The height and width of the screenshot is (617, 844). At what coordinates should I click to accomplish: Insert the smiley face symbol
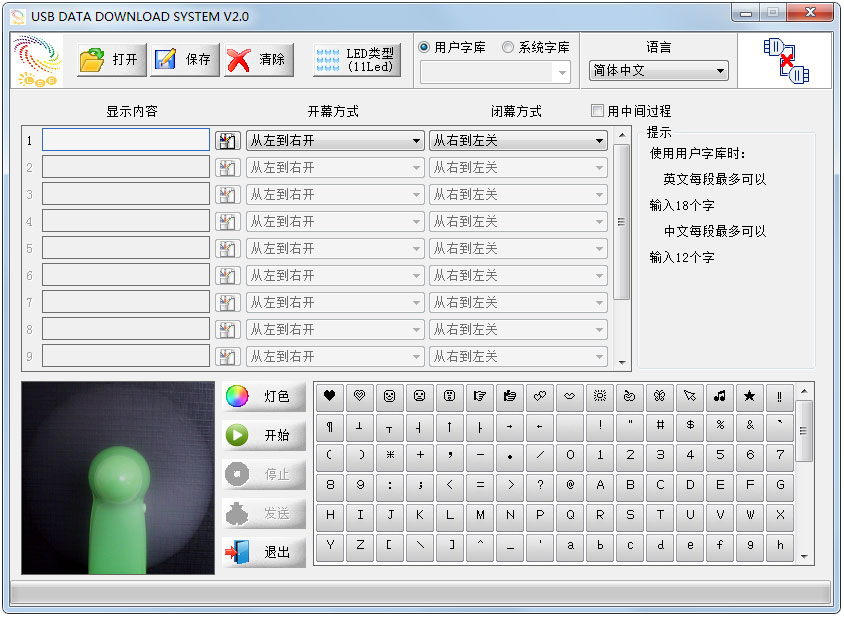pos(390,396)
